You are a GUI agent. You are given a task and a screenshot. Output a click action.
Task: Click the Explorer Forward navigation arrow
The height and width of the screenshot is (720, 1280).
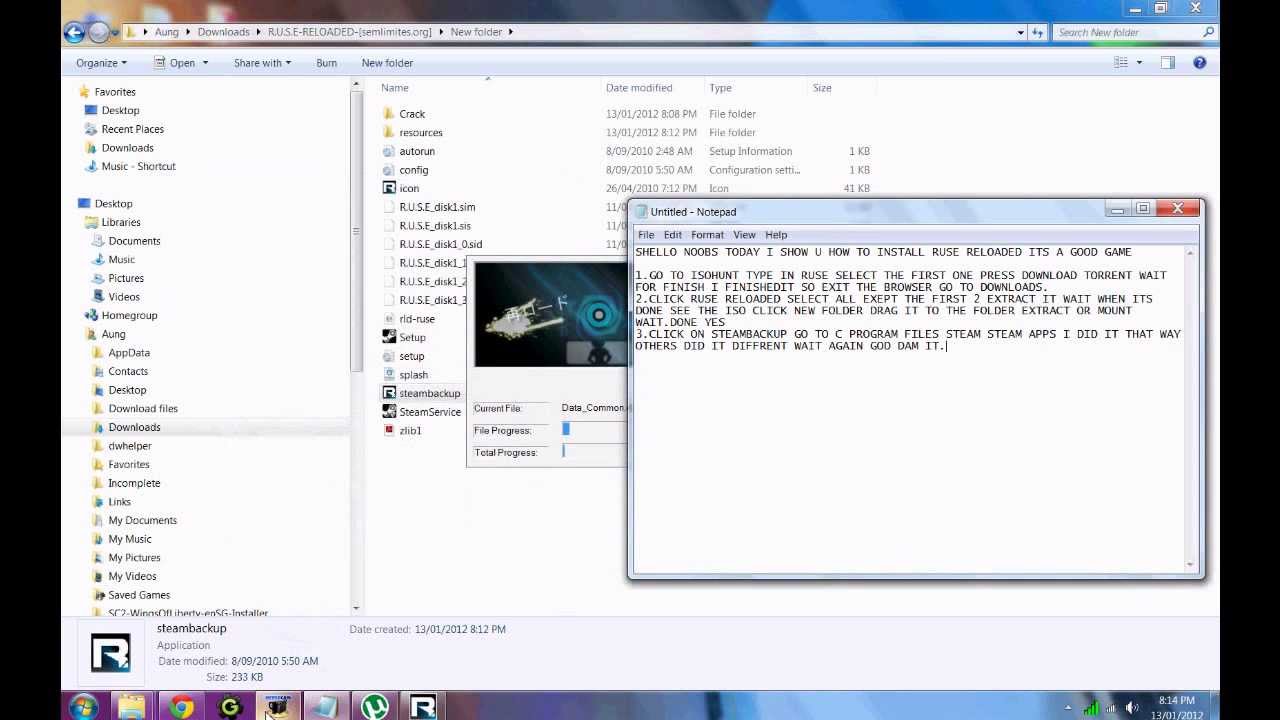click(98, 32)
